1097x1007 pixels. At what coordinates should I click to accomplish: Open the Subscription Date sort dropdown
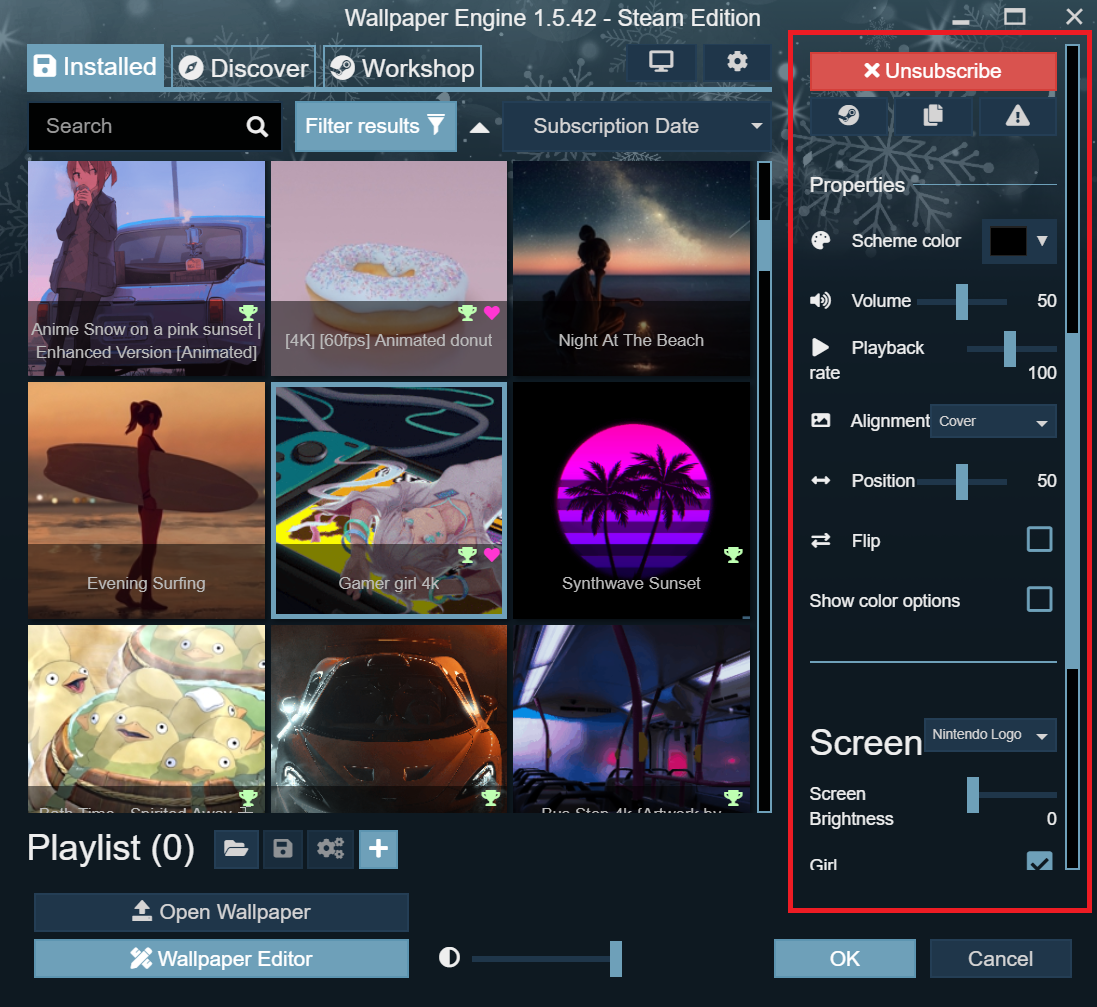[x=636, y=127]
